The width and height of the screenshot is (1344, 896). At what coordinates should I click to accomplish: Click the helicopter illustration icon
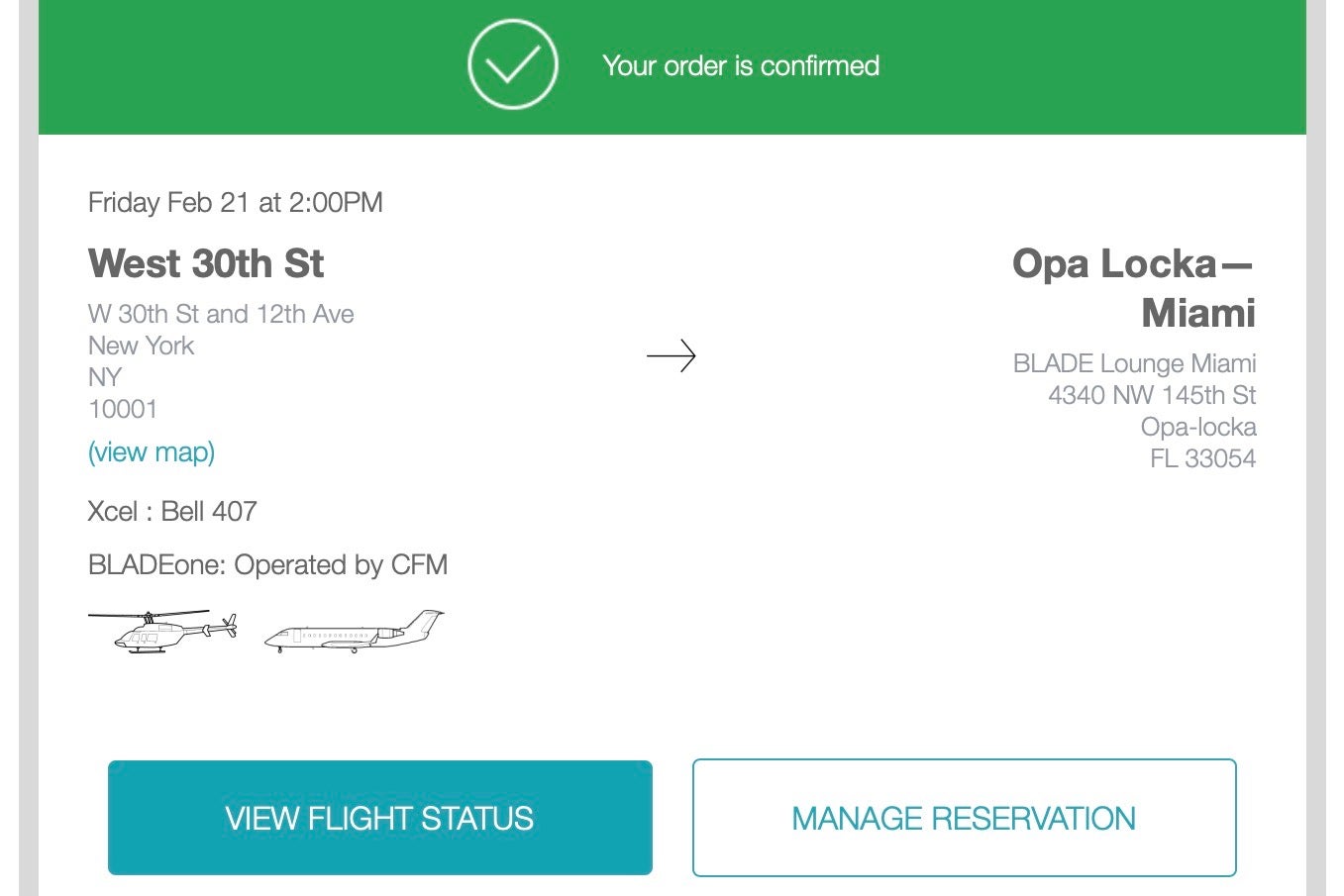click(x=164, y=632)
